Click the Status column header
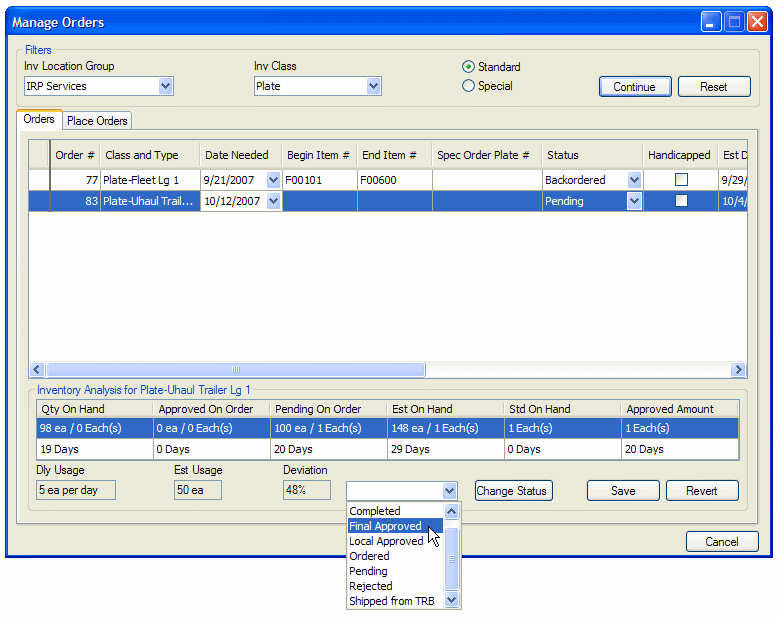 point(593,155)
